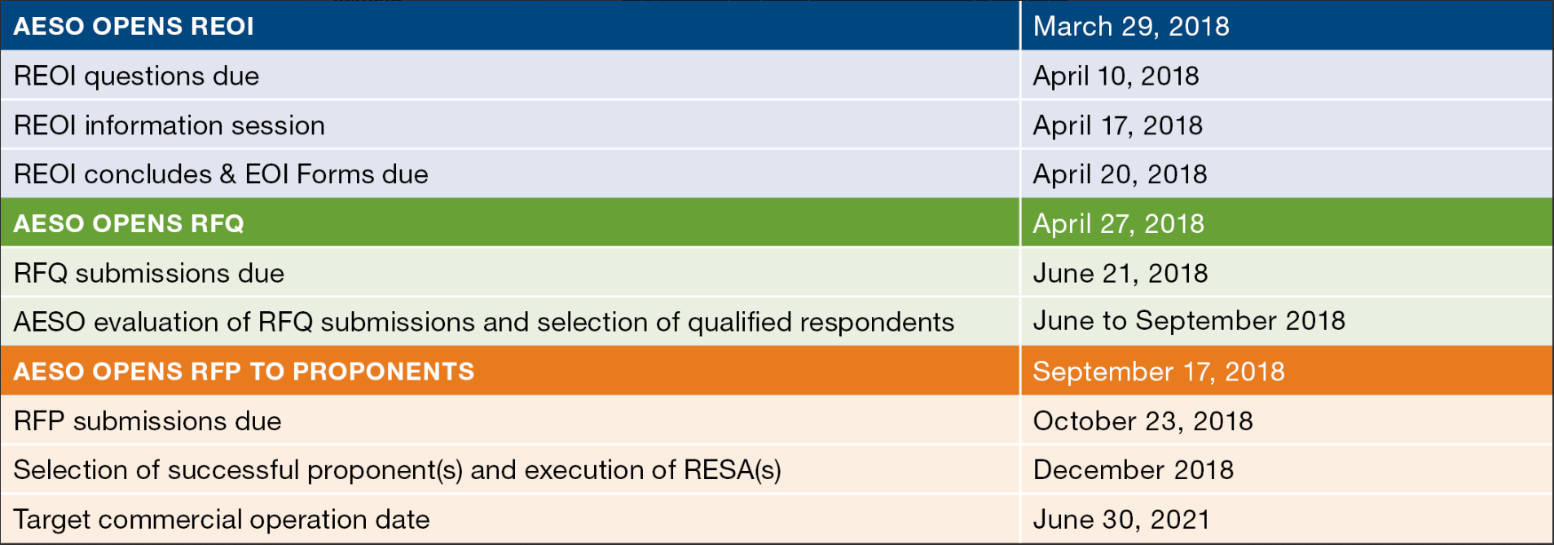The image size is (1554, 545).
Task: Click 'Selection of successful proponent(s)' row text
Action: (x=397, y=470)
